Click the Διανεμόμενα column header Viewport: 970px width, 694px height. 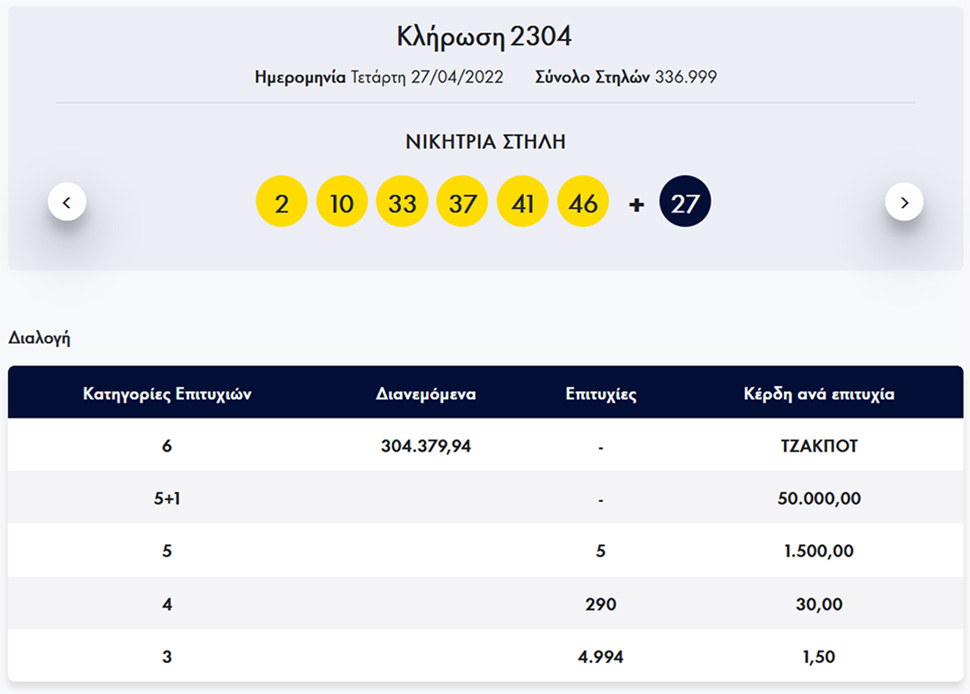coord(426,394)
